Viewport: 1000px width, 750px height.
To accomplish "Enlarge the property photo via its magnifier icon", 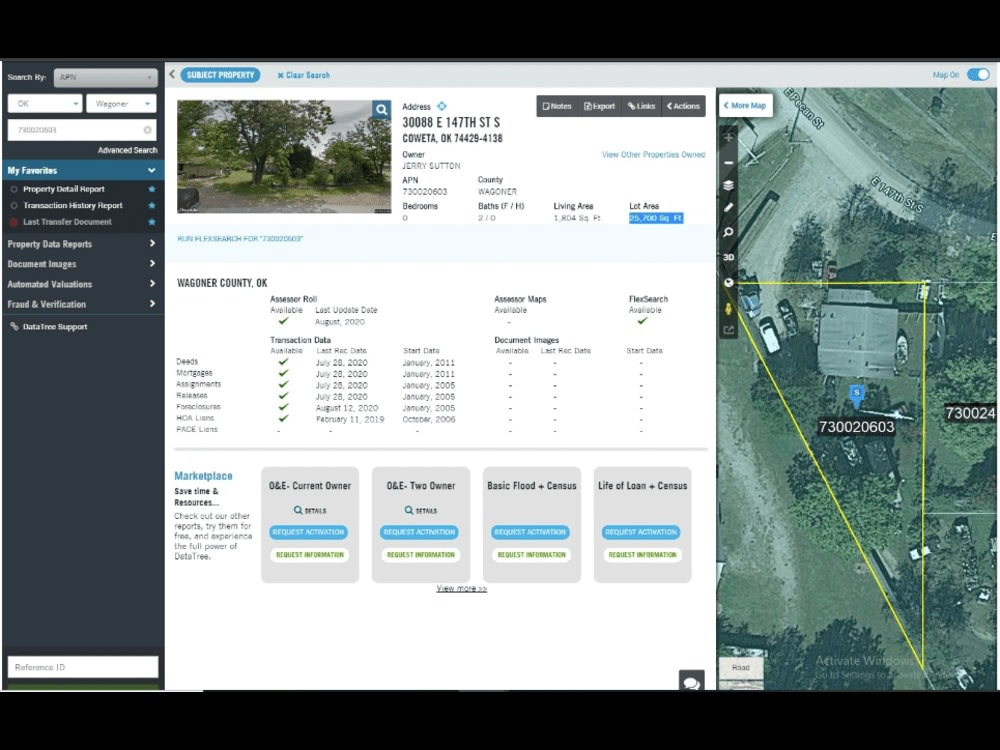I will [381, 109].
